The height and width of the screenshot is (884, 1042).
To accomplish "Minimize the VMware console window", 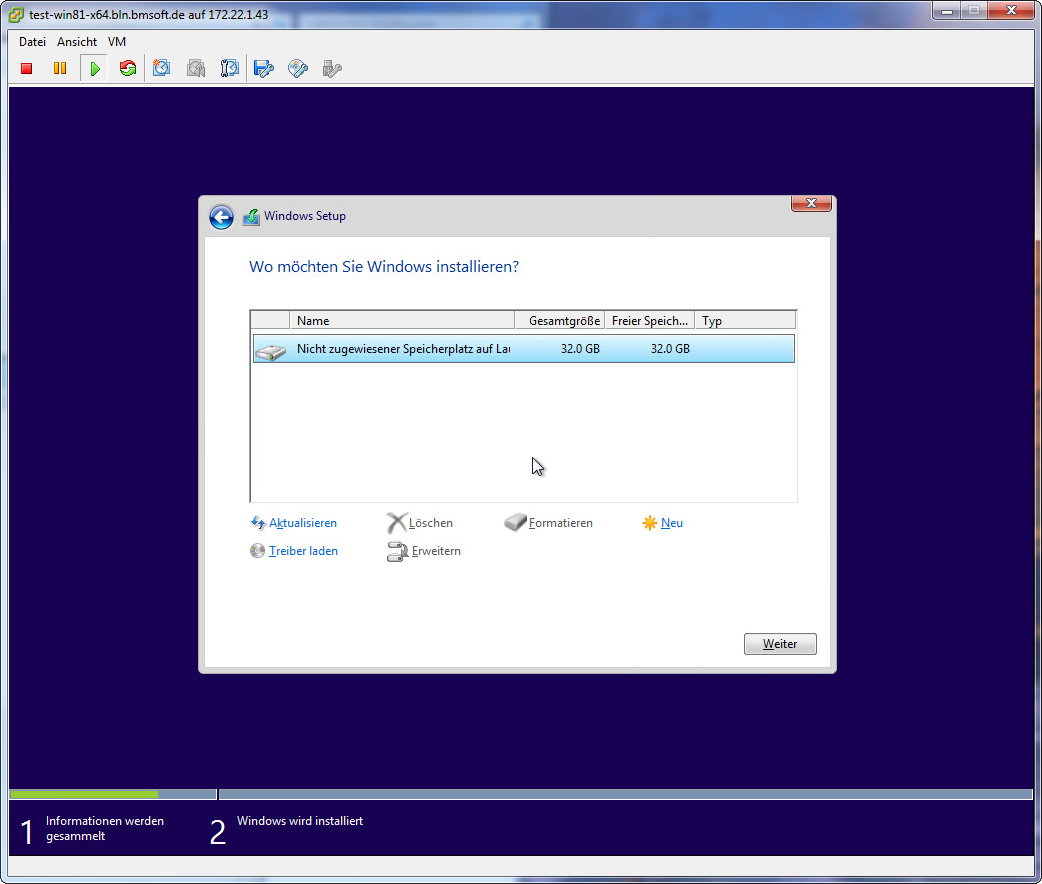I will click(x=947, y=11).
